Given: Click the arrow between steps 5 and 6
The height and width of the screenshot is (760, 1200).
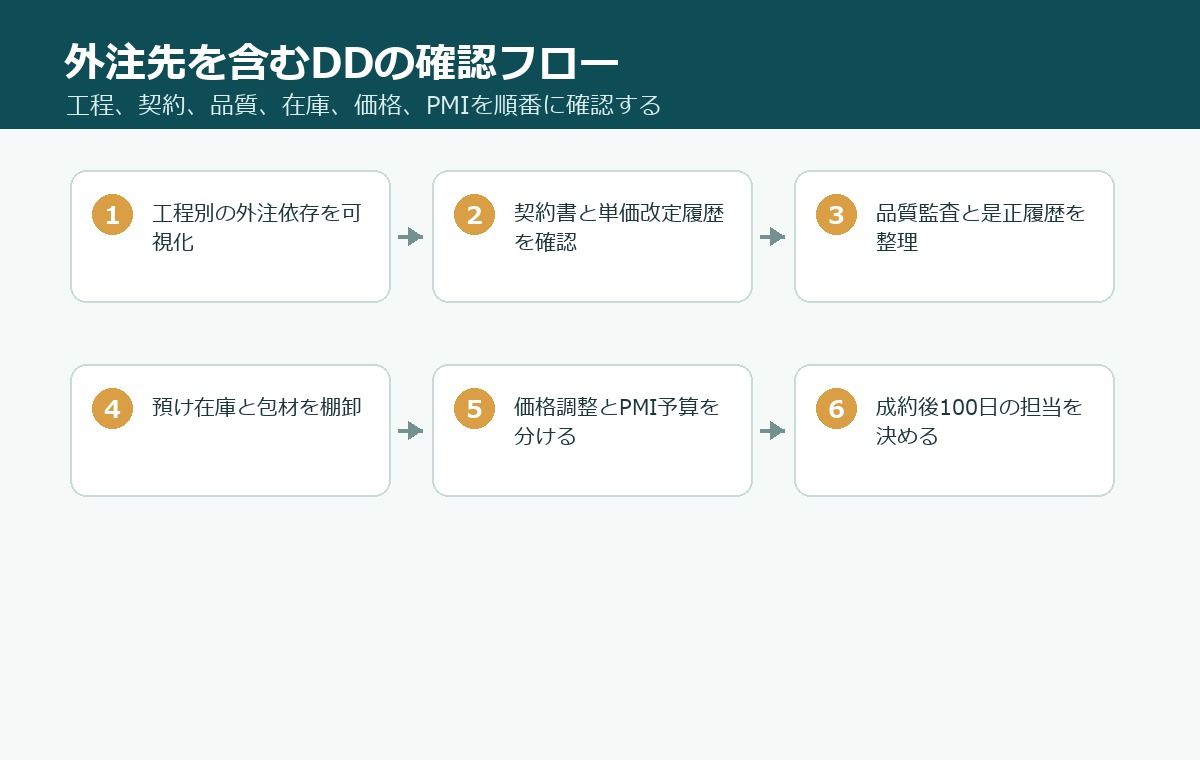Looking at the screenshot, I should pos(773,431).
